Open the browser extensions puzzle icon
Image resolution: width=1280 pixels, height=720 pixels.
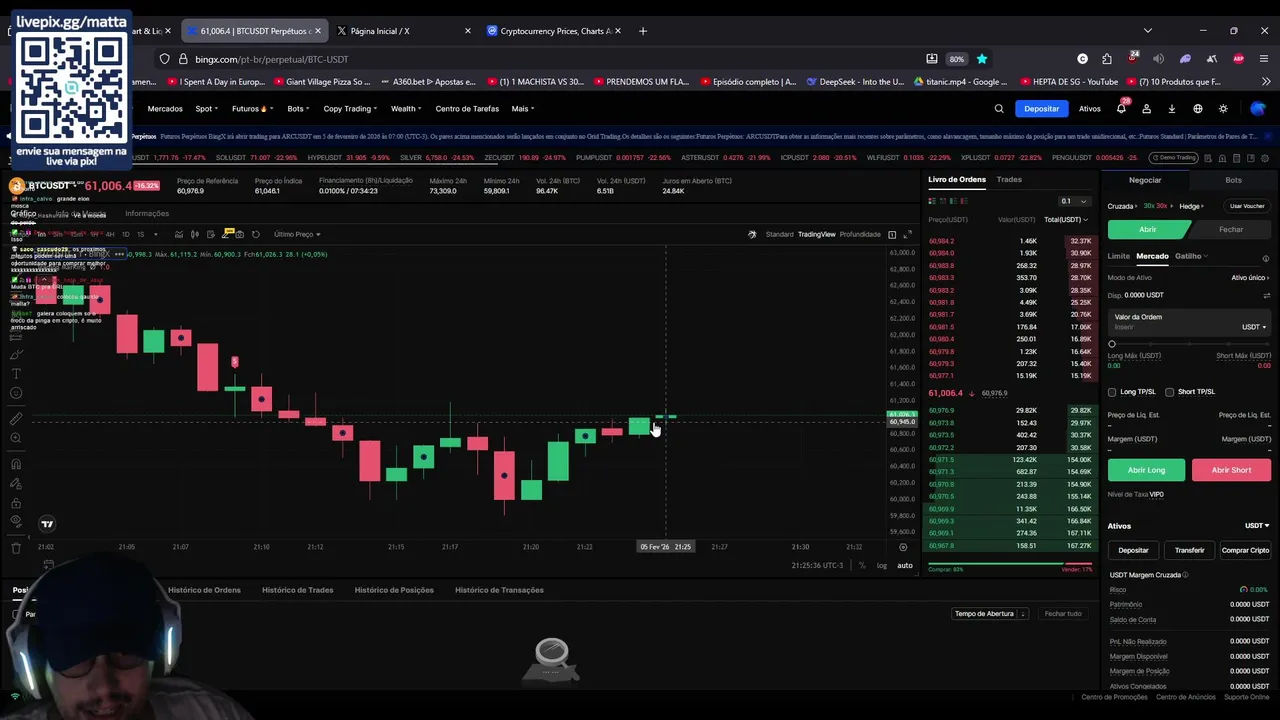point(1107,59)
